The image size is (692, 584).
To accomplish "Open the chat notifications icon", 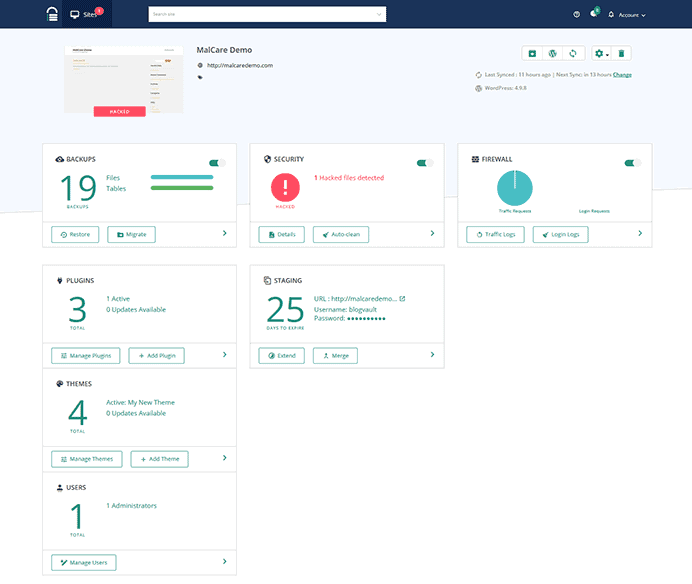I will coord(594,14).
